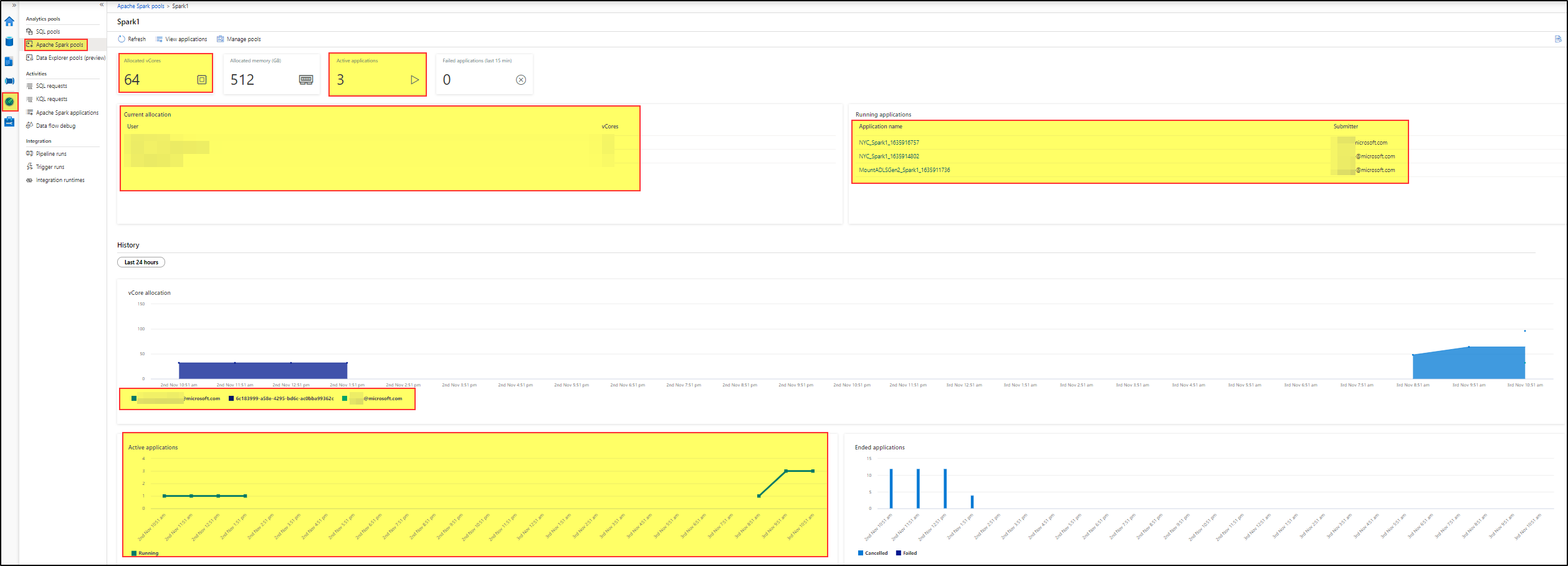This screenshot has height=566, width=1568.
Task: Open the Monitor hub gauge icon
Action: click(9, 102)
